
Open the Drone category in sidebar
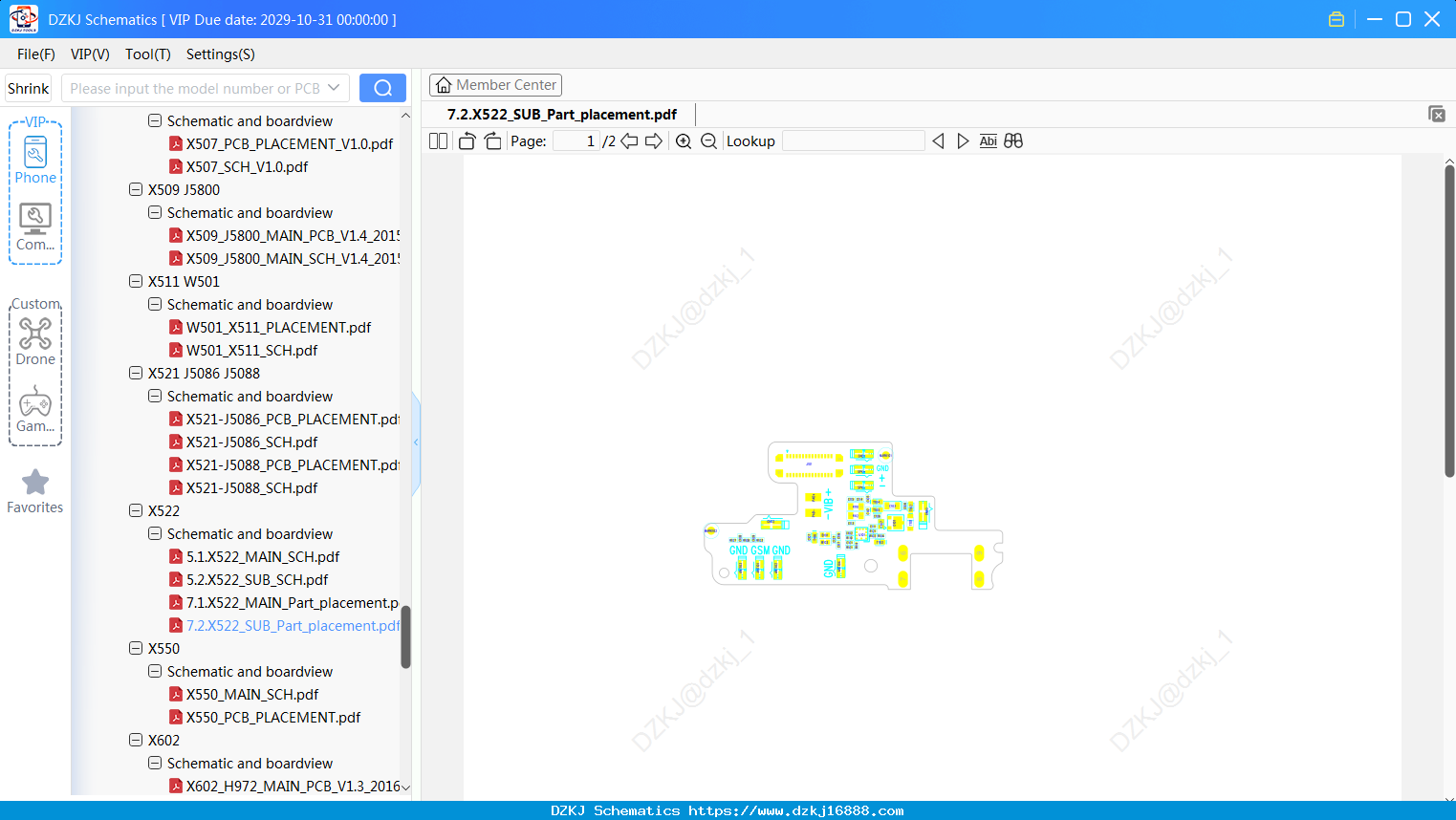click(35, 341)
